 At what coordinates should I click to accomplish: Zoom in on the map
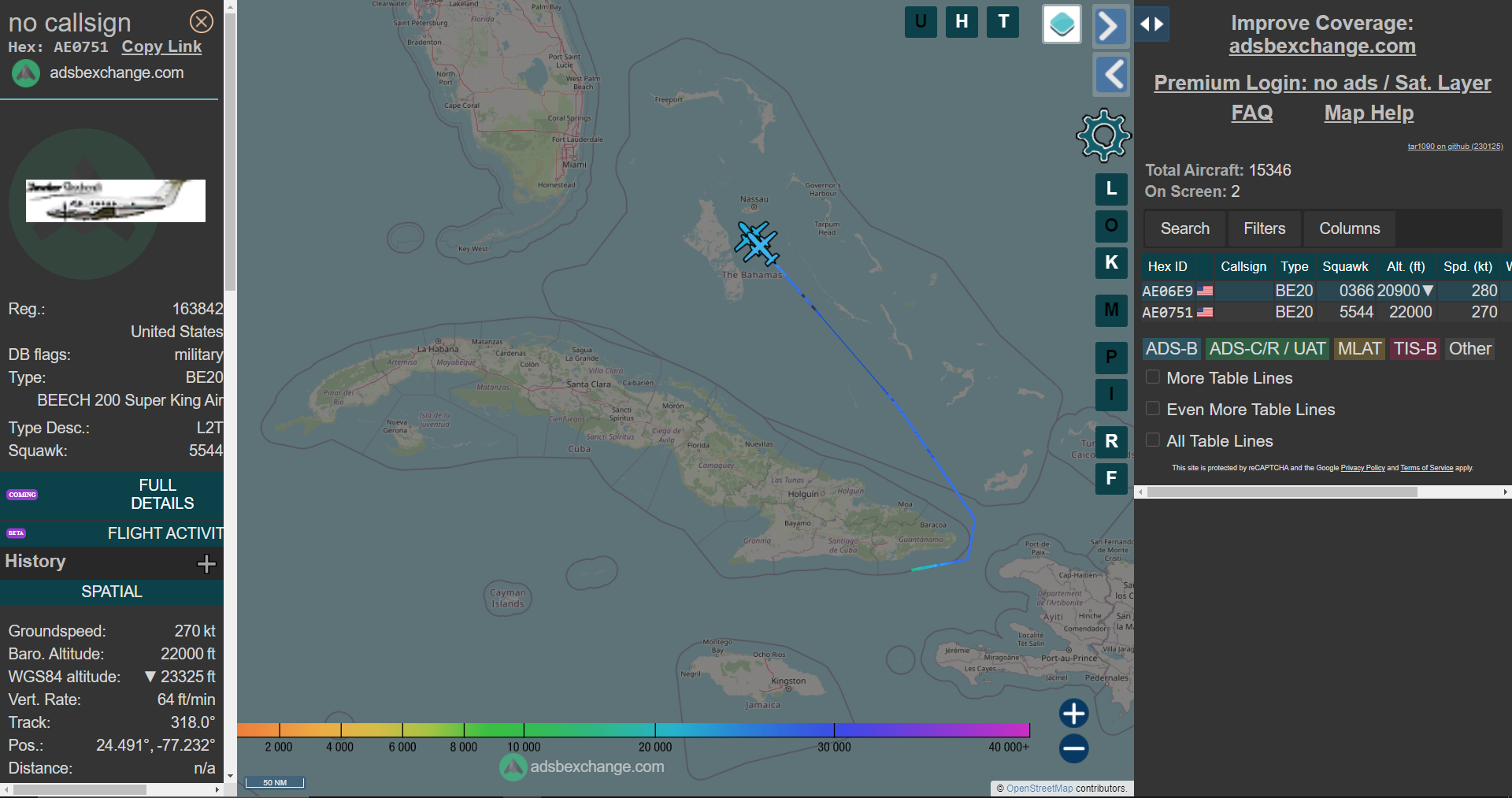1073,714
